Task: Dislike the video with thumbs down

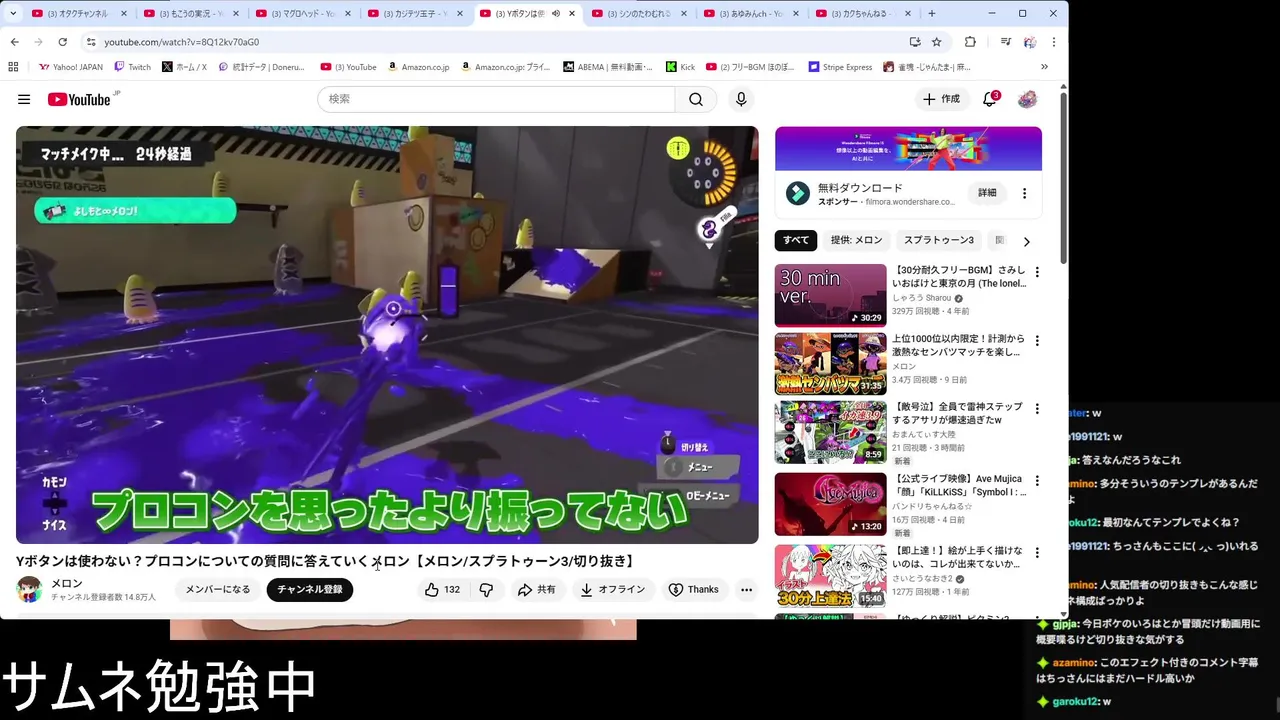Action: tap(486, 589)
